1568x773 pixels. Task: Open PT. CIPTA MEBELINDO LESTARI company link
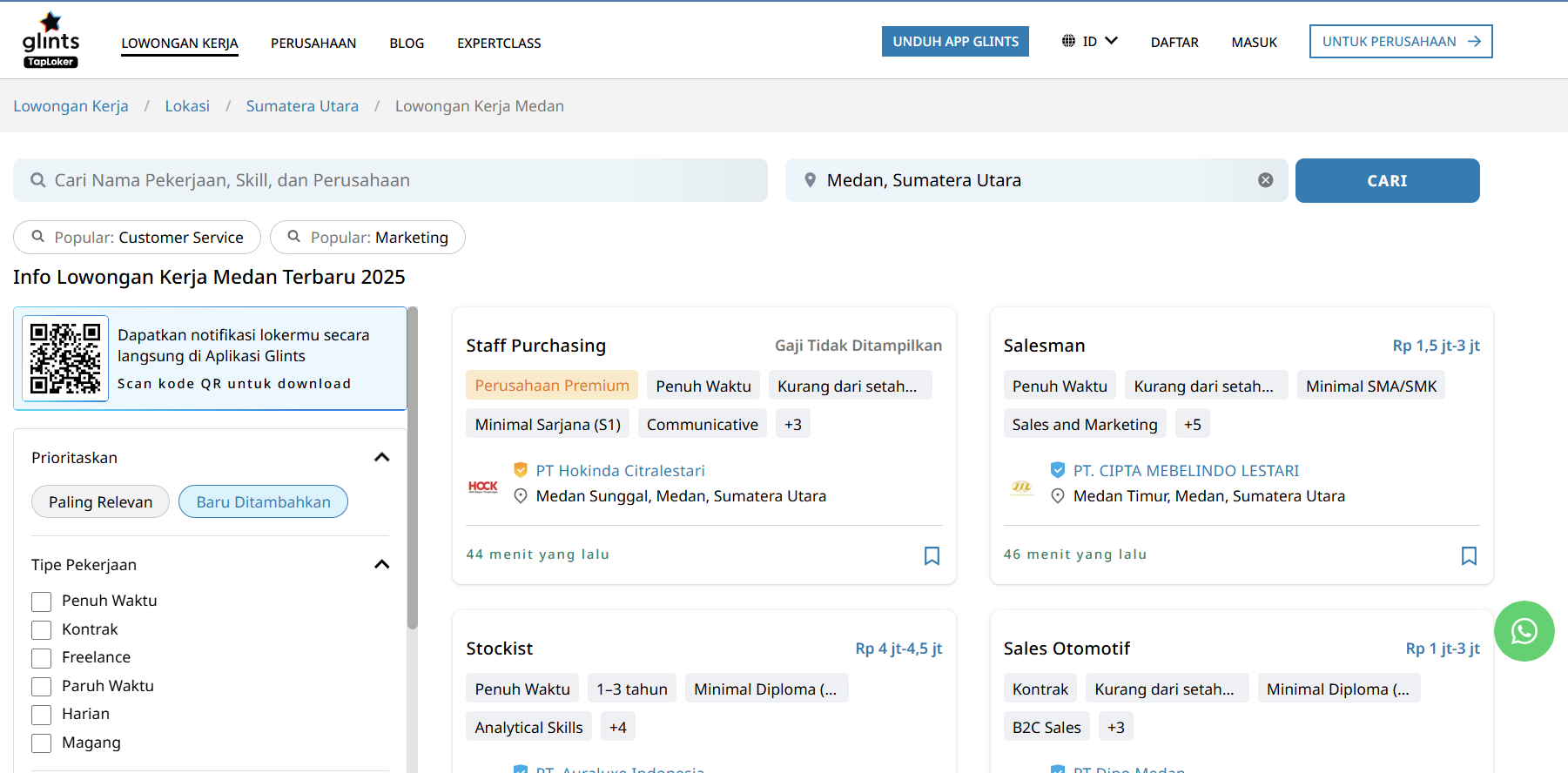(x=1186, y=470)
